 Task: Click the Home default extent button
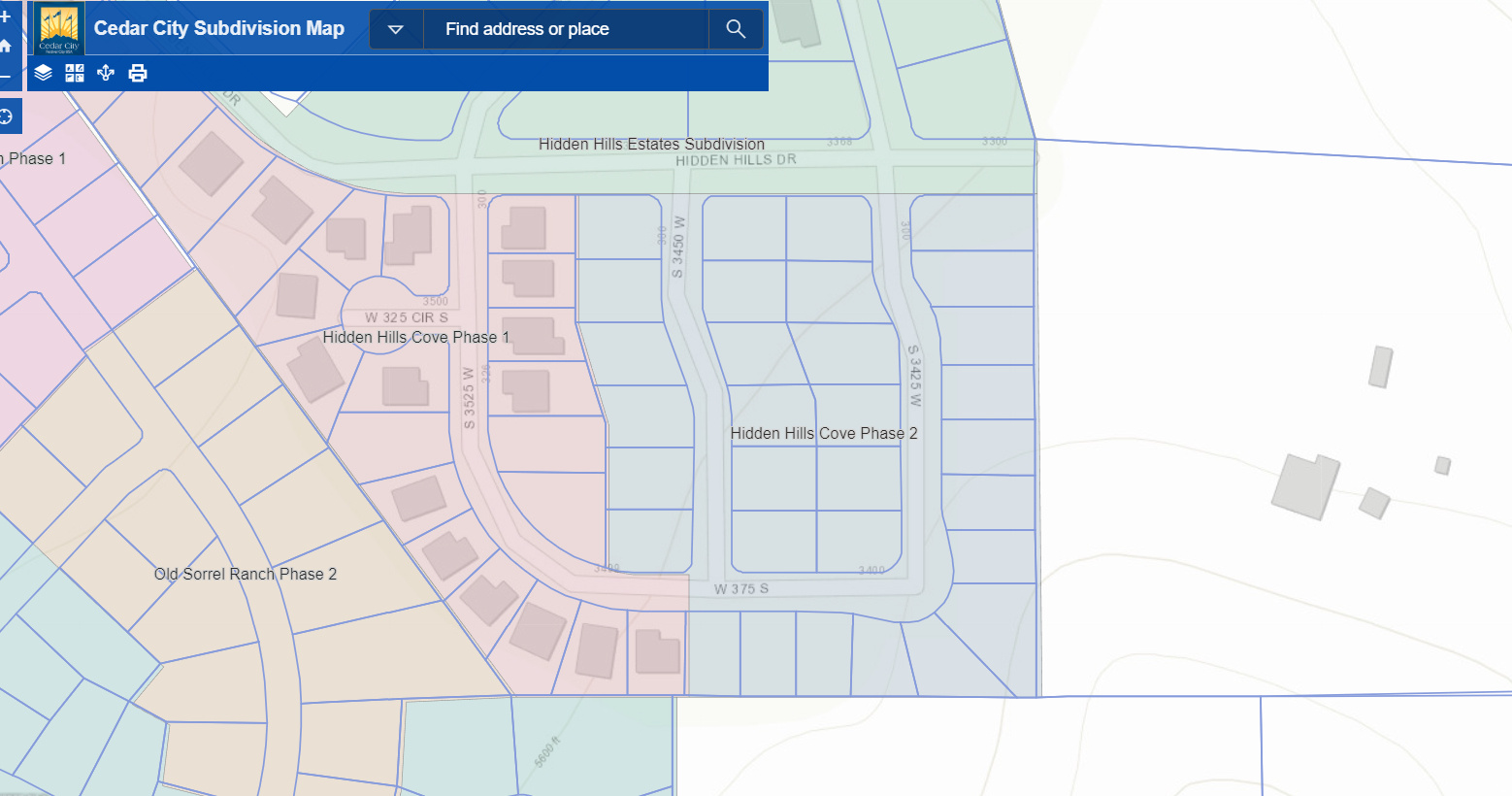click(6, 46)
